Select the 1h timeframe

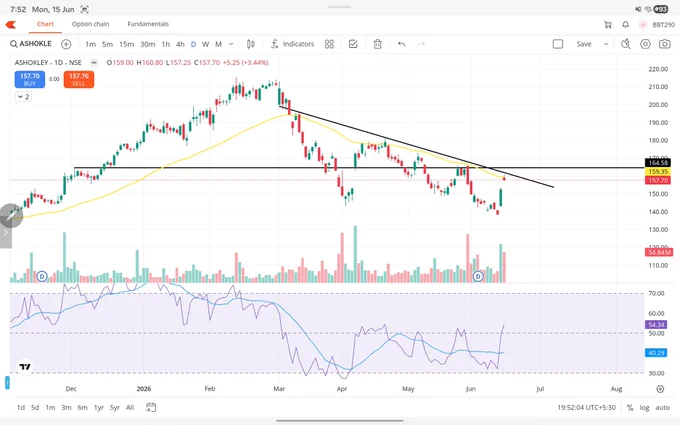(x=166, y=44)
